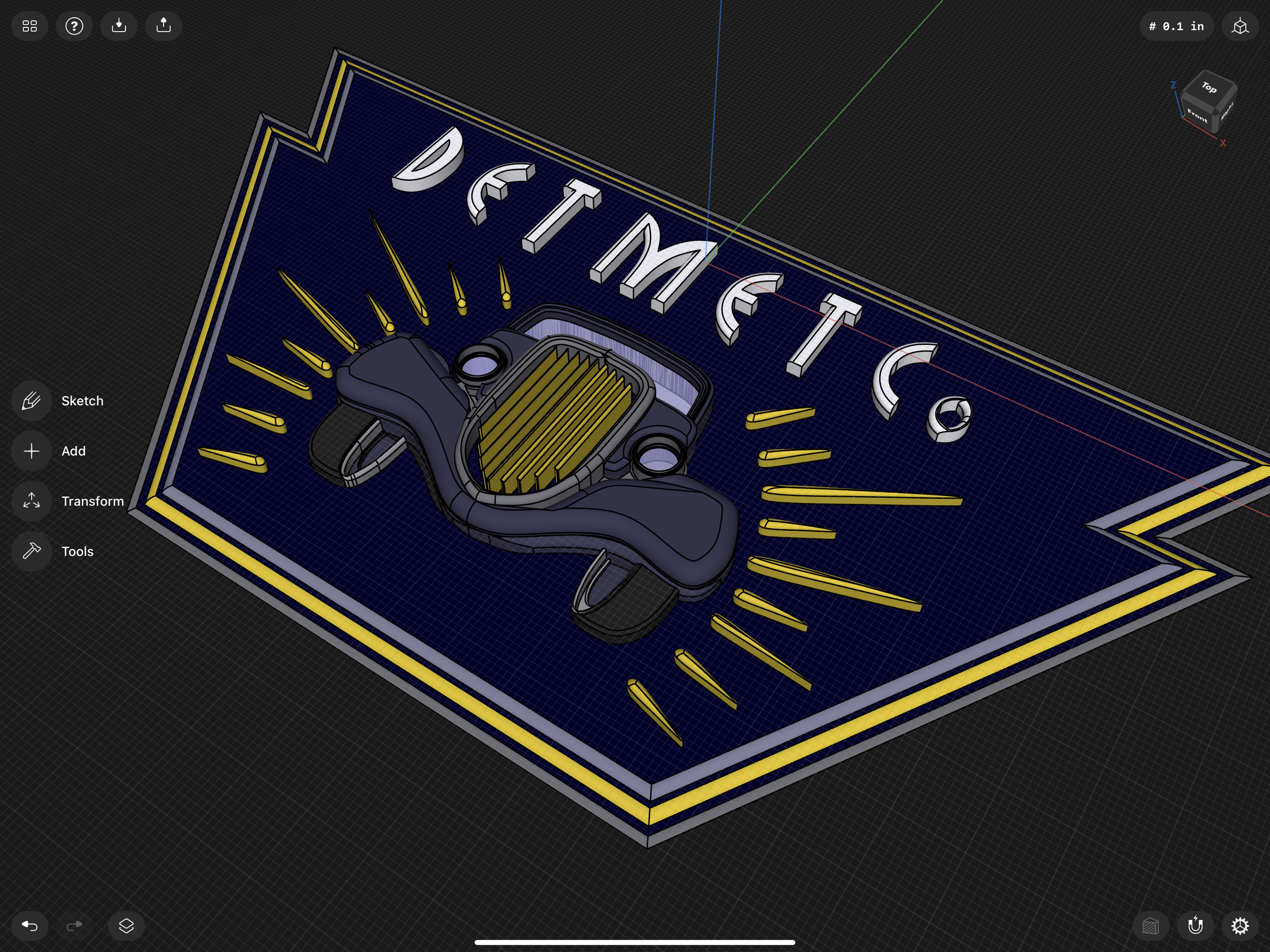Open the settings gear icon

coord(1240,926)
